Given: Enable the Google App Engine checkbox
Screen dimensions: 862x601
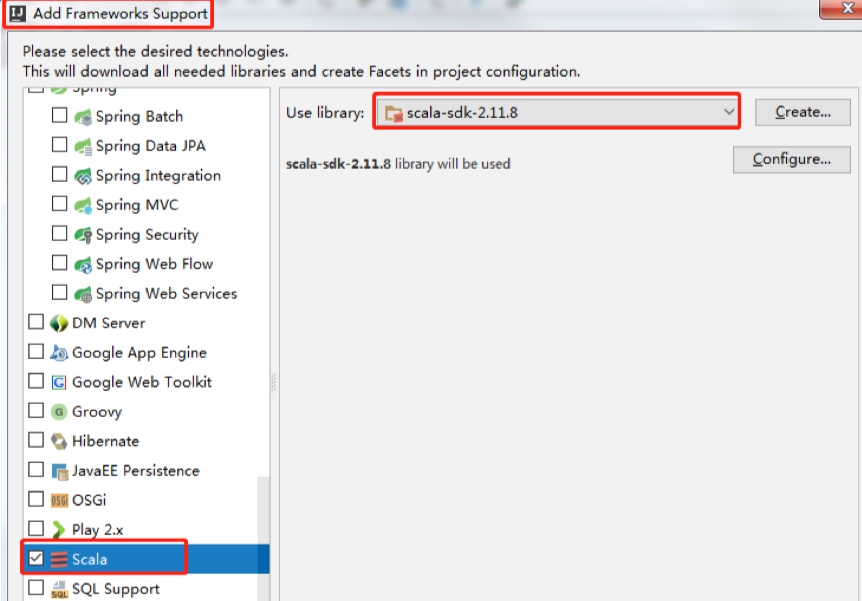Looking at the screenshot, I should click(36, 351).
